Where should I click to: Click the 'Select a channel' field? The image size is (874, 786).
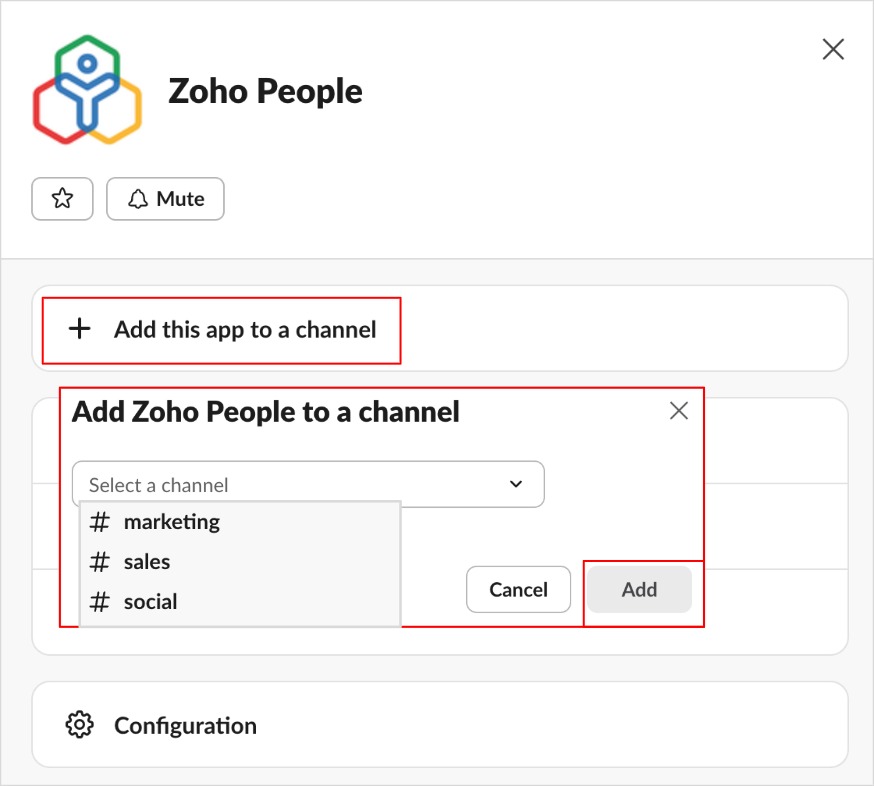[x=290, y=485]
